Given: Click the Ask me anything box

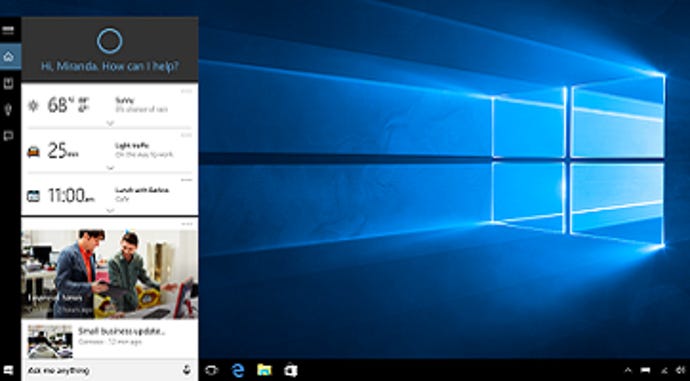Looking at the screenshot, I should pyautogui.click(x=110, y=370).
